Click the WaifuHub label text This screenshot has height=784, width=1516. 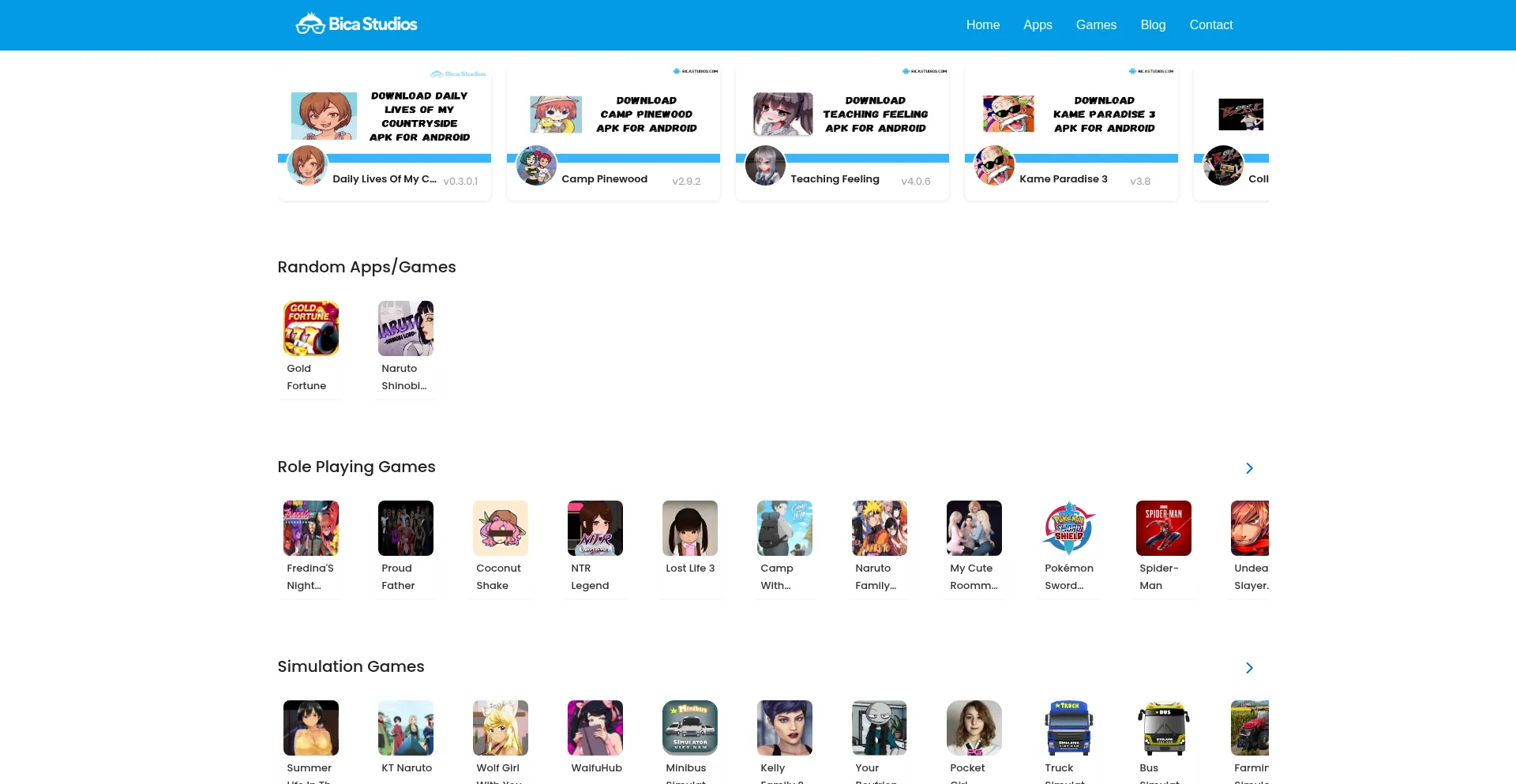coord(596,768)
